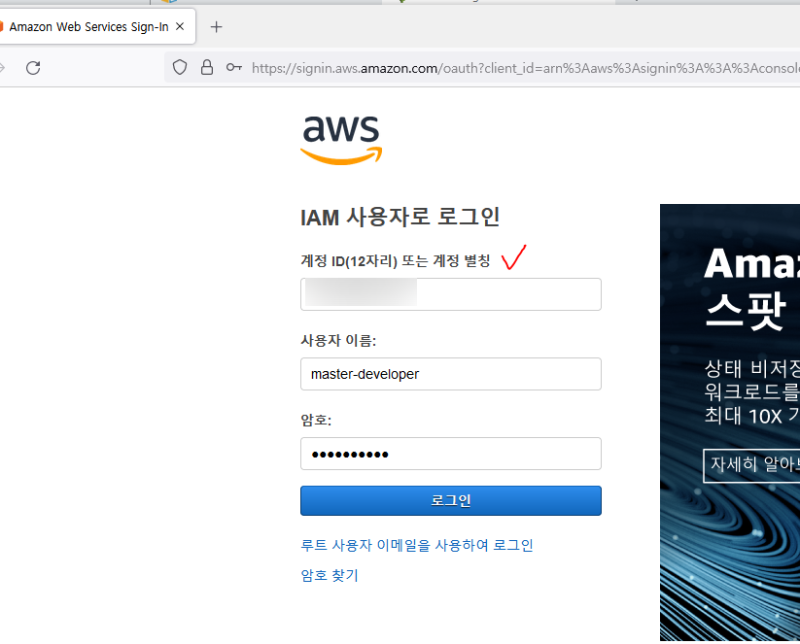Open saved logins key icon
Viewport: 800px width, 644px height.
(x=234, y=67)
